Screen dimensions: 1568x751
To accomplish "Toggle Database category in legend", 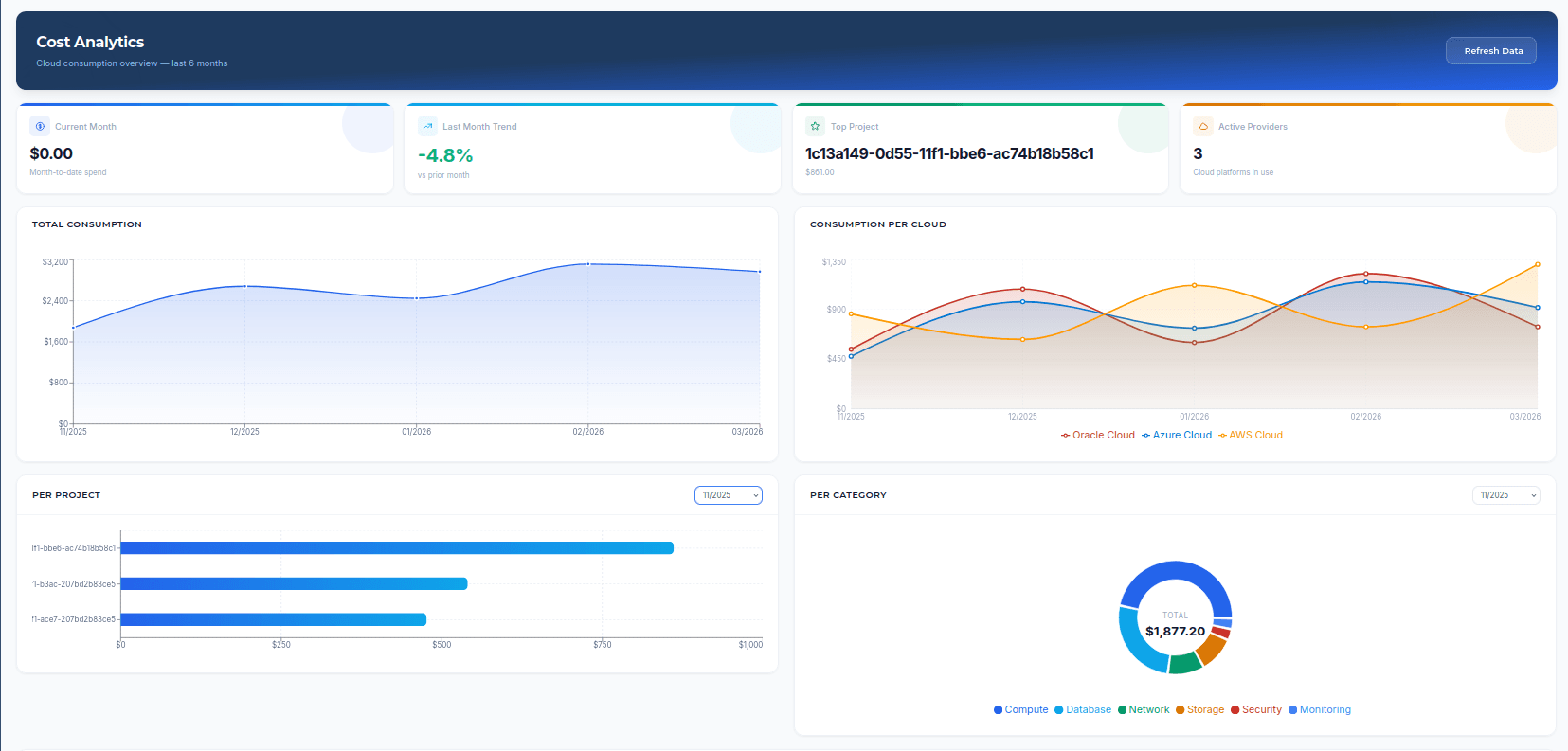I will tap(1083, 709).
